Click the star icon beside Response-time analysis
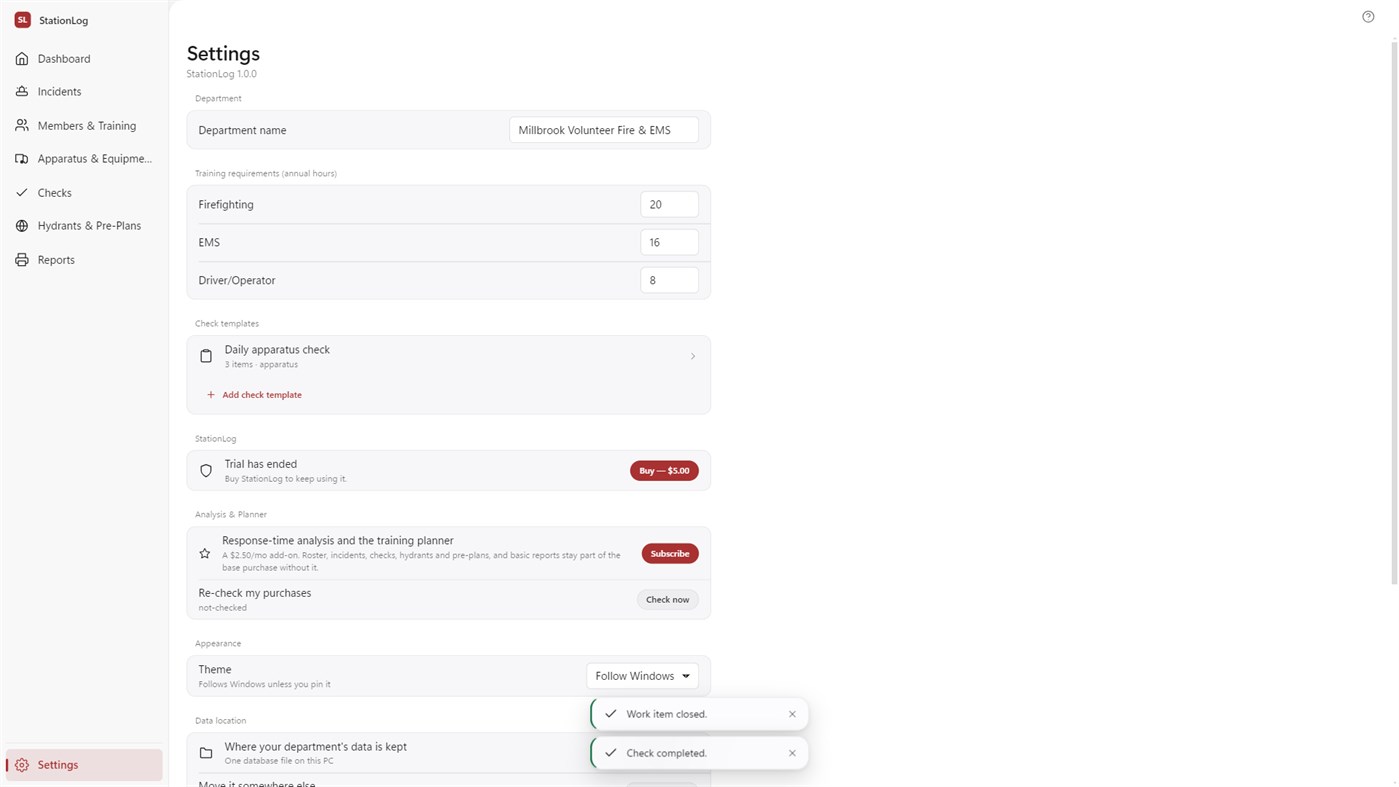This screenshot has width=1399, height=787. pyautogui.click(x=205, y=553)
